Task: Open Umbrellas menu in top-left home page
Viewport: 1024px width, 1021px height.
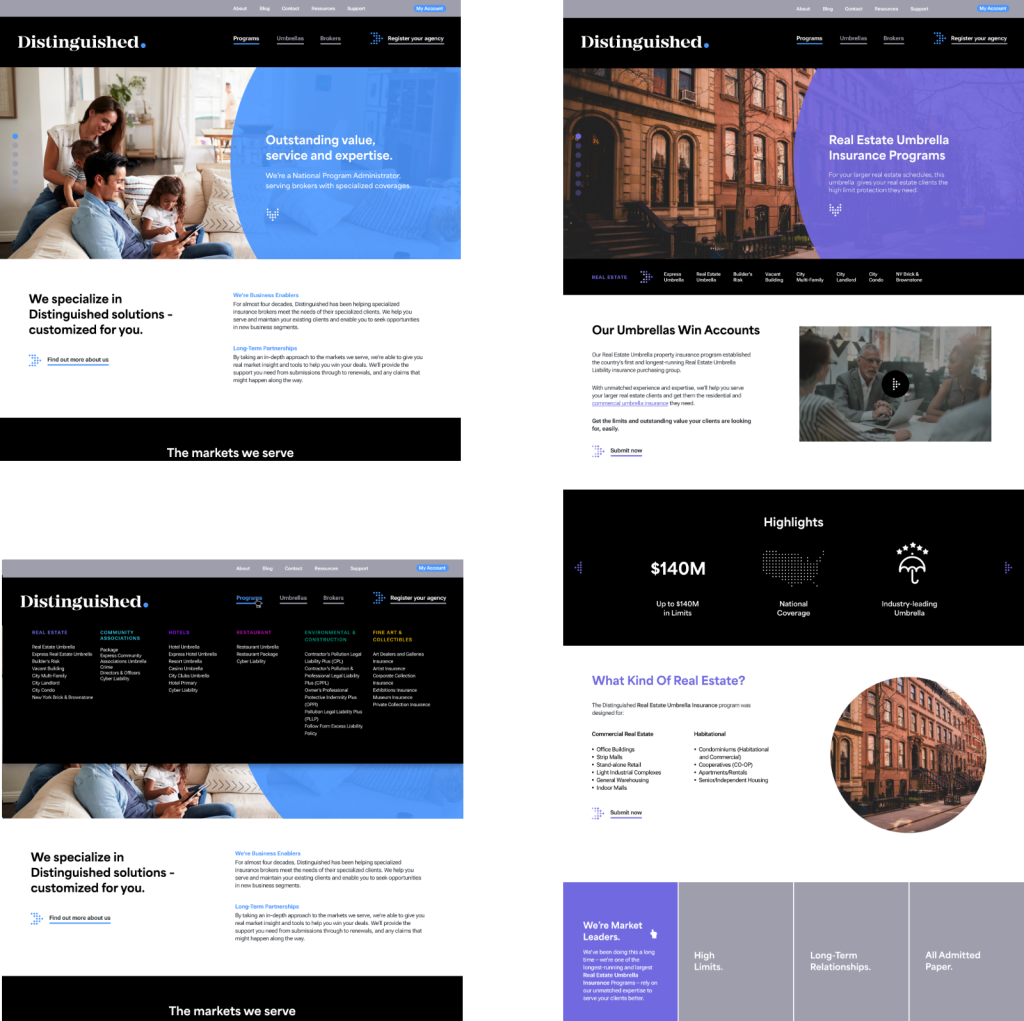Action: pos(290,39)
